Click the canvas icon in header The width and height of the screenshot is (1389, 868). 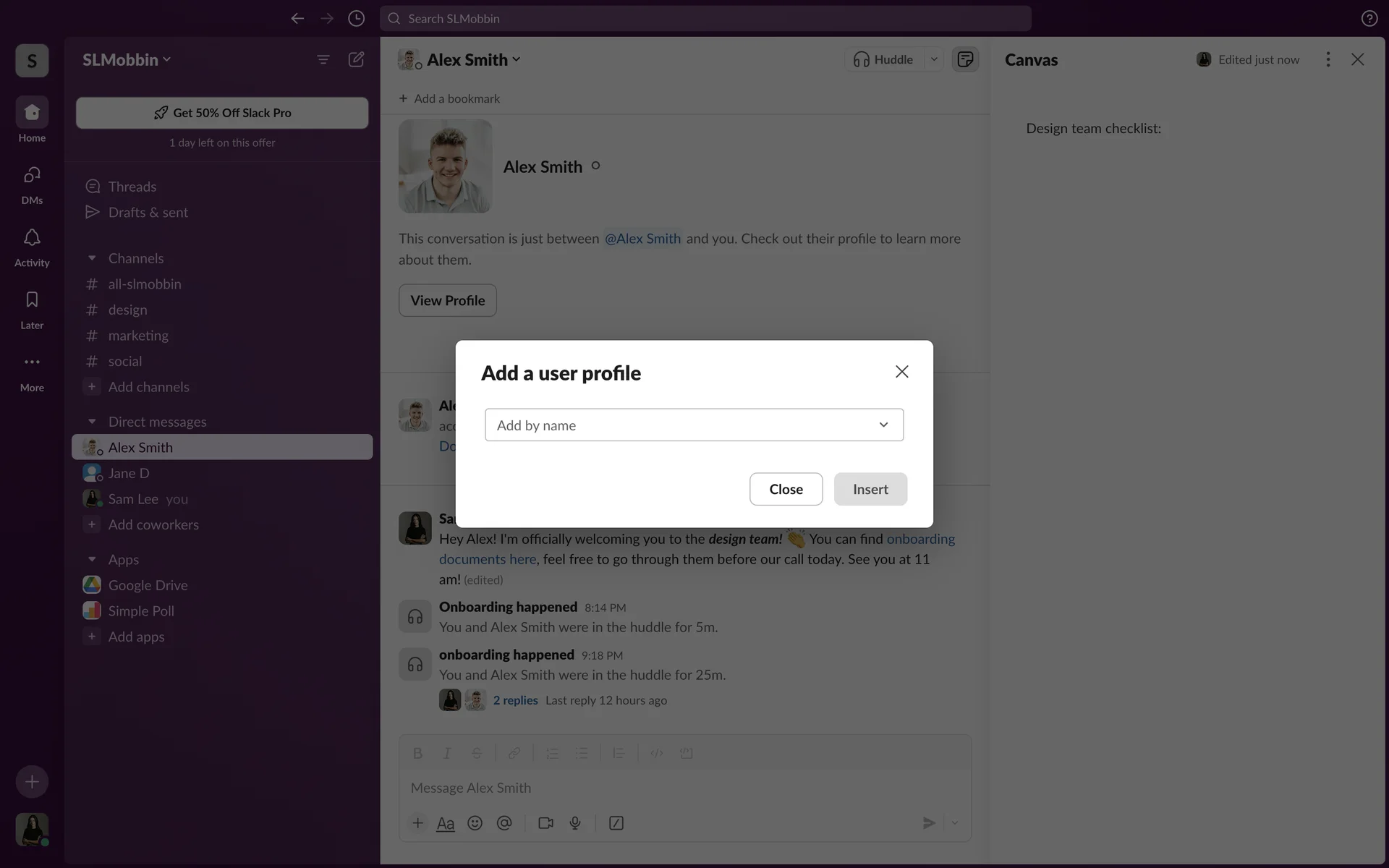(x=965, y=59)
